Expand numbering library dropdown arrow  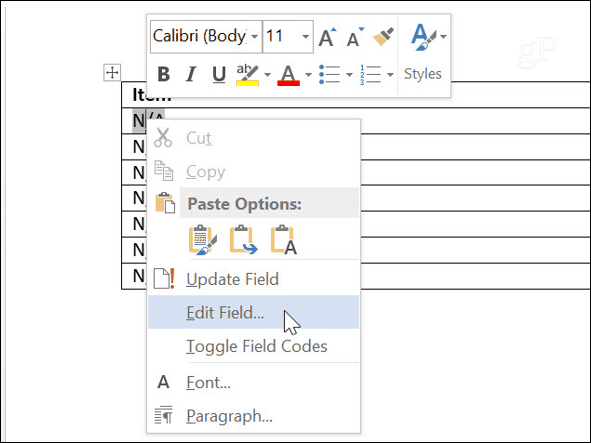click(390, 75)
